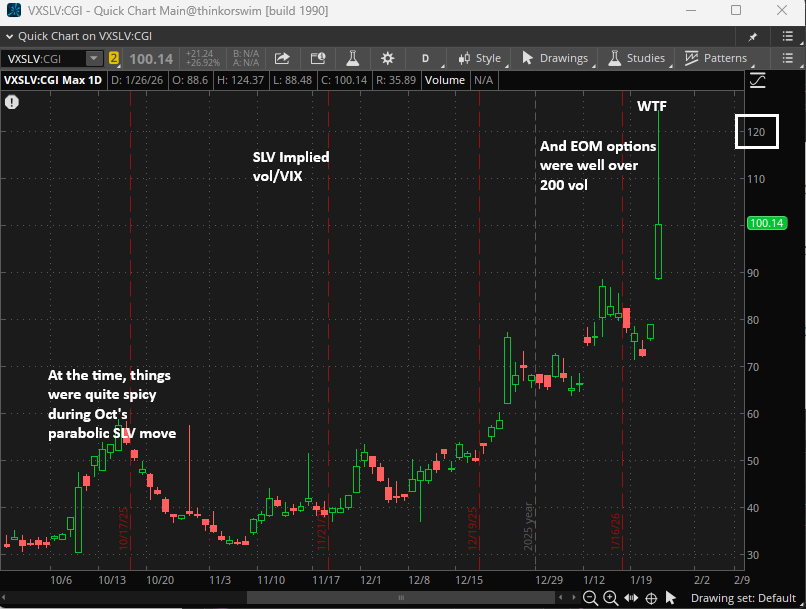Pin the Quick Chart gadget

[x=753, y=36]
